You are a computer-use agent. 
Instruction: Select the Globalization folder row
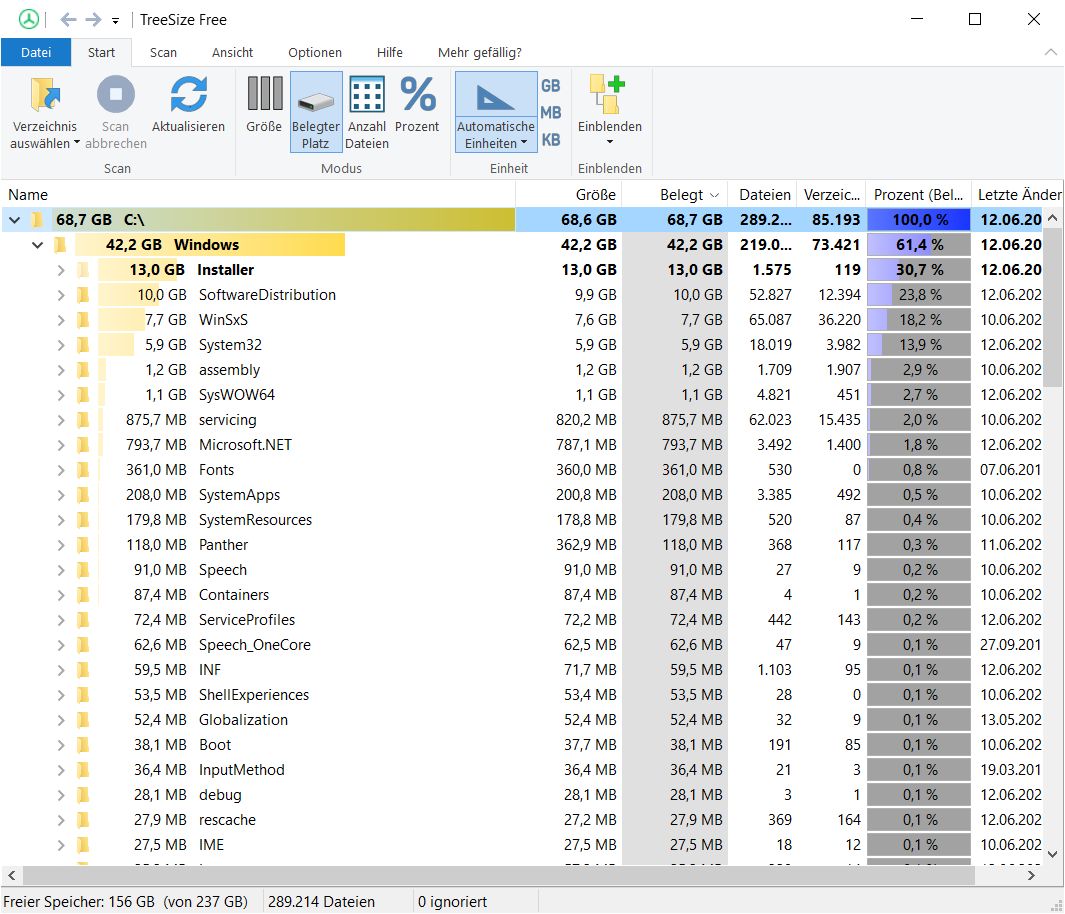tap(522, 720)
